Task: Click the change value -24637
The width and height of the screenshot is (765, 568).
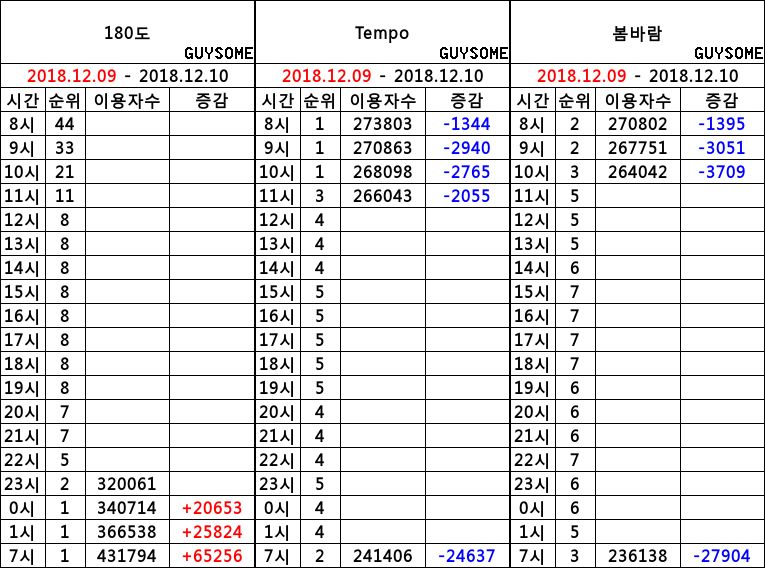Action: [467, 556]
